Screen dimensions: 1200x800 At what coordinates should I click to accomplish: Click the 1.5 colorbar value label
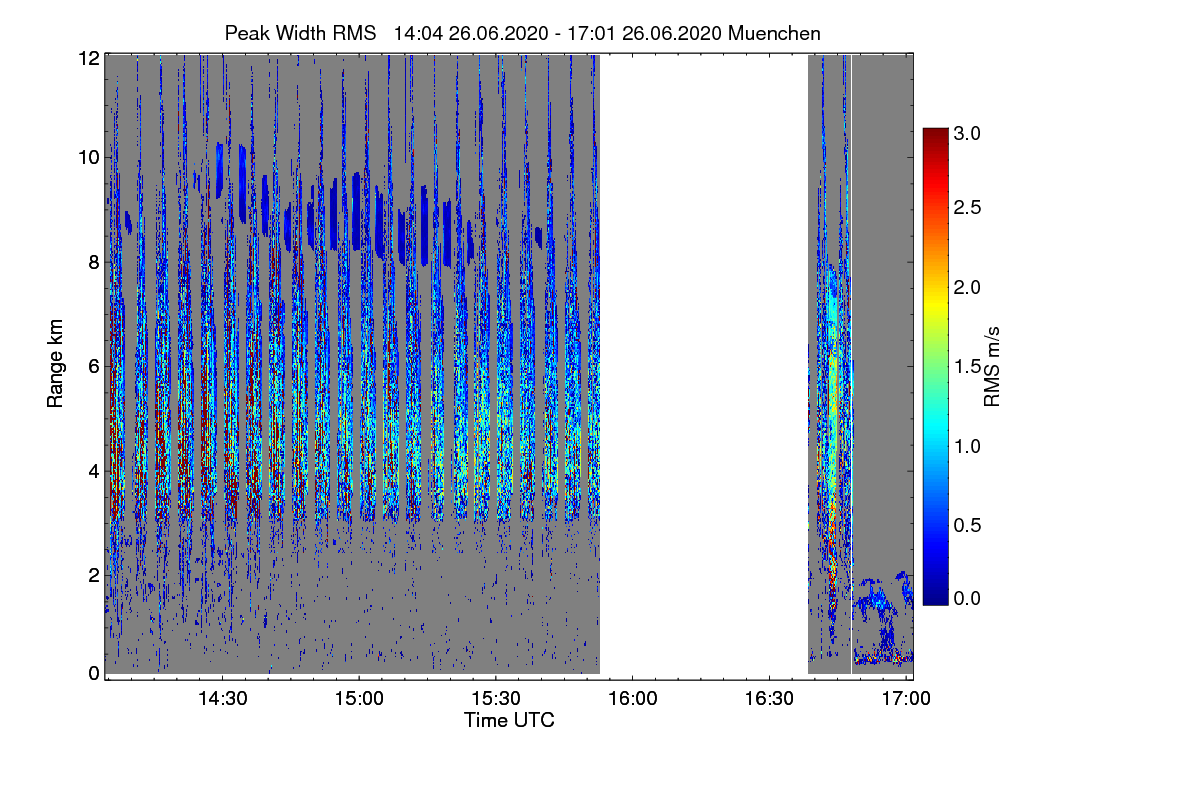tap(967, 365)
